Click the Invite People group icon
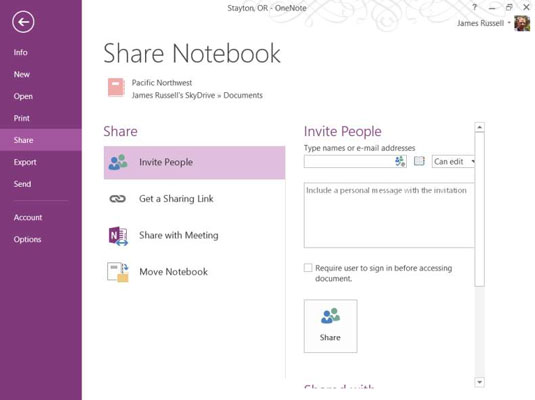Image resolution: width=535 pixels, height=400 pixels. (x=118, y=162)
